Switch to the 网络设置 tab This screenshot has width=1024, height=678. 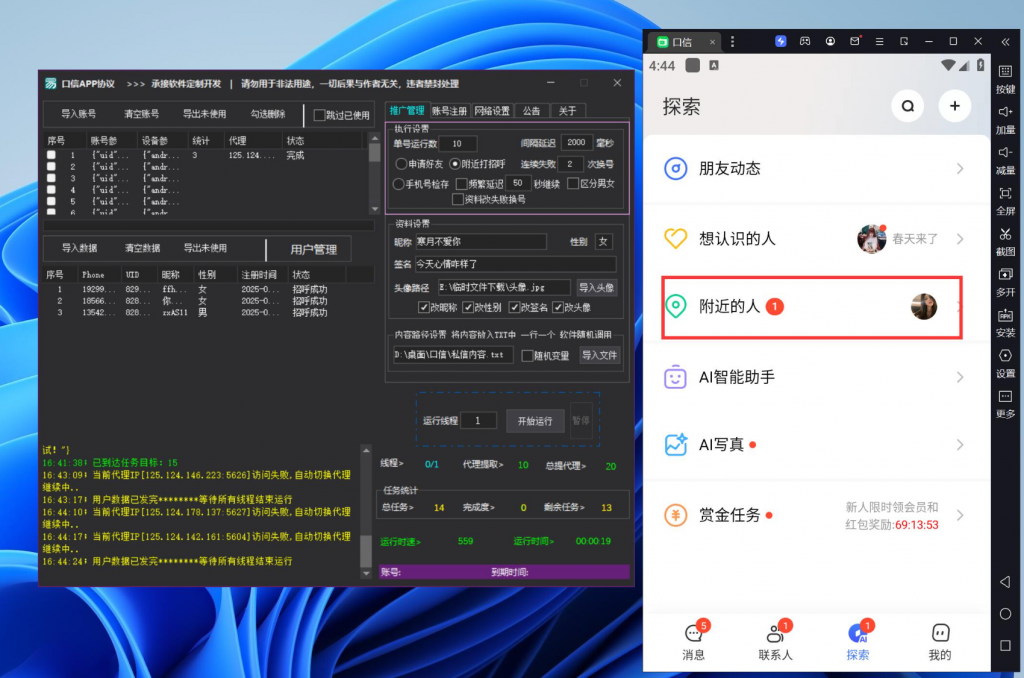pyautogui.click(x=492, y=110)
